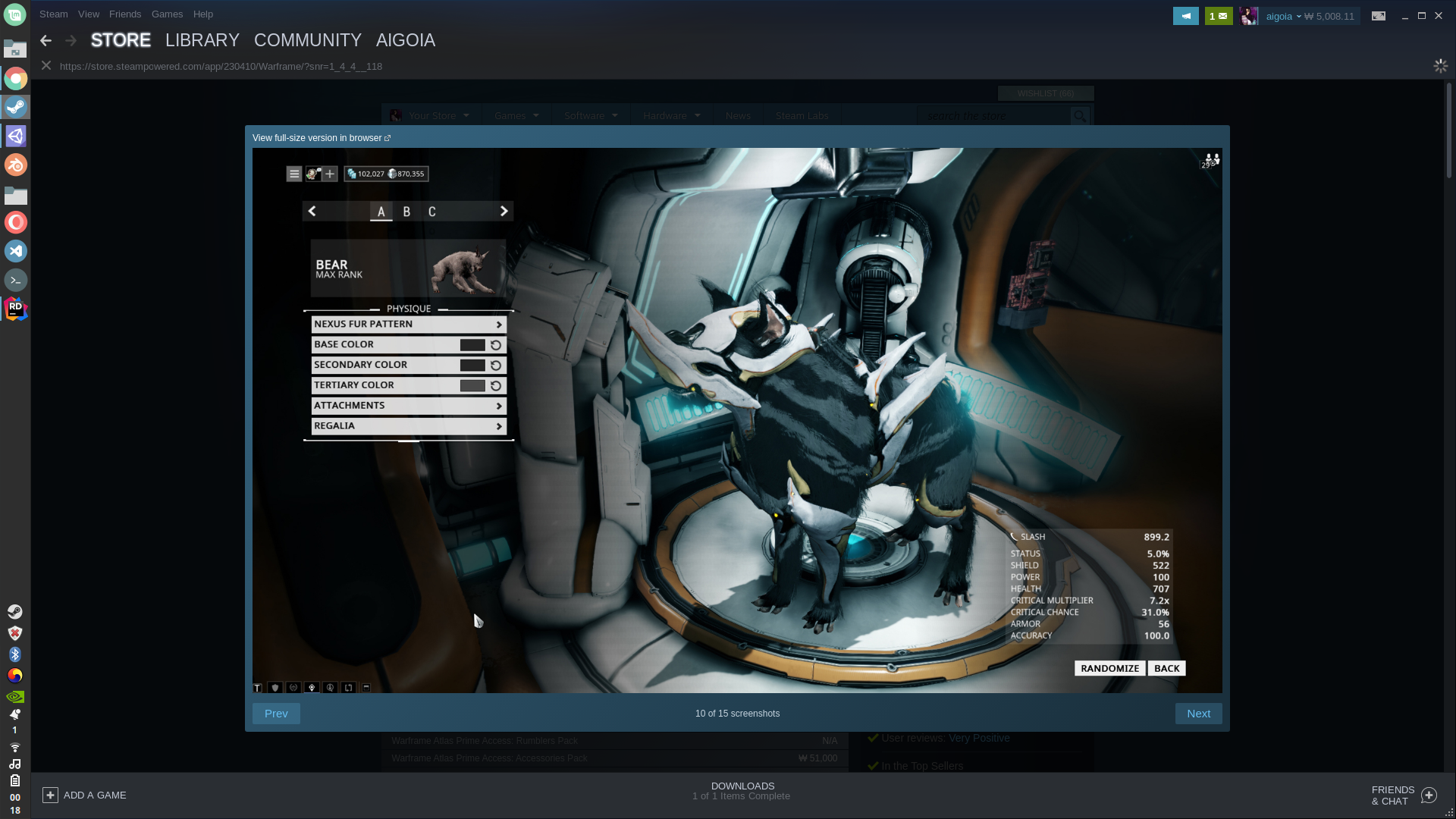Launch Blender from the dock

pos(15,165)
